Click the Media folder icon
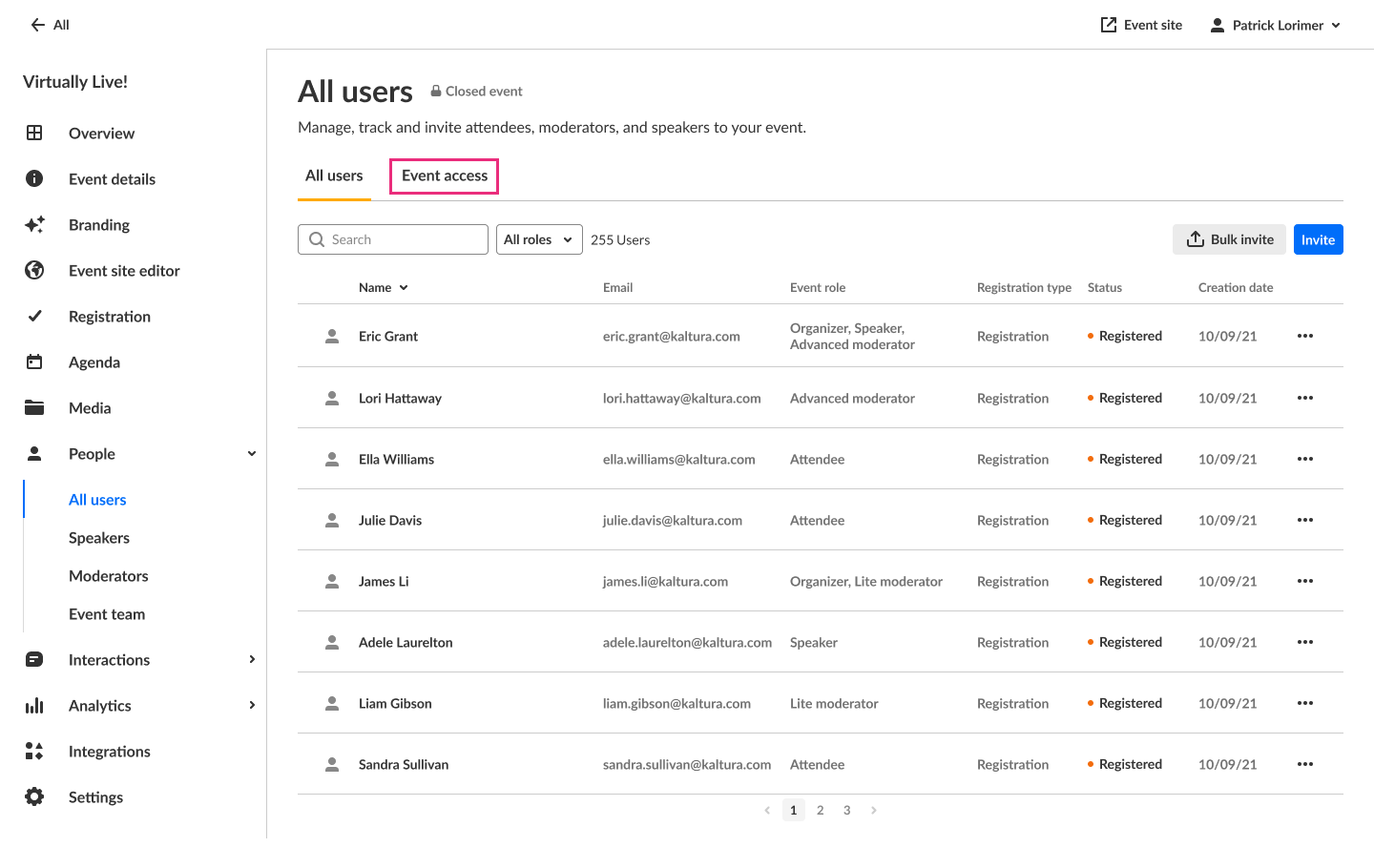This screenshot has height=868, width=1374. 34,408
